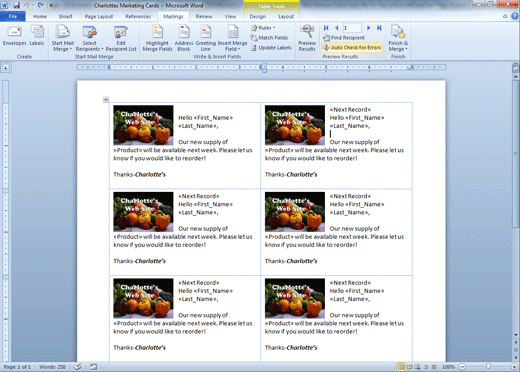
Task: Switch to the Page Layout tab
Action: pos(99,16)
